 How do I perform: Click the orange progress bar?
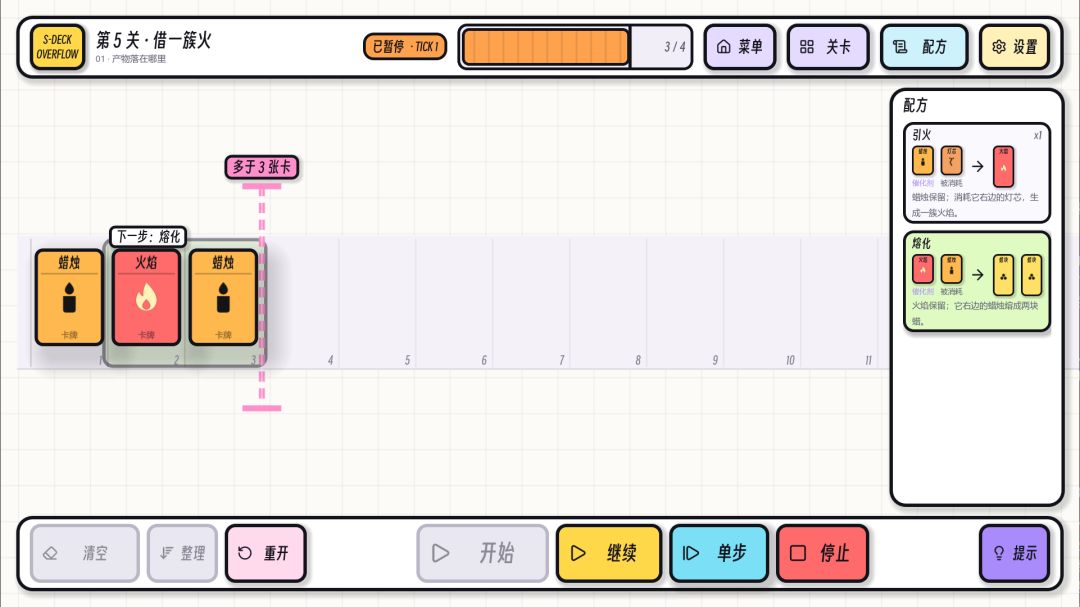546,47
